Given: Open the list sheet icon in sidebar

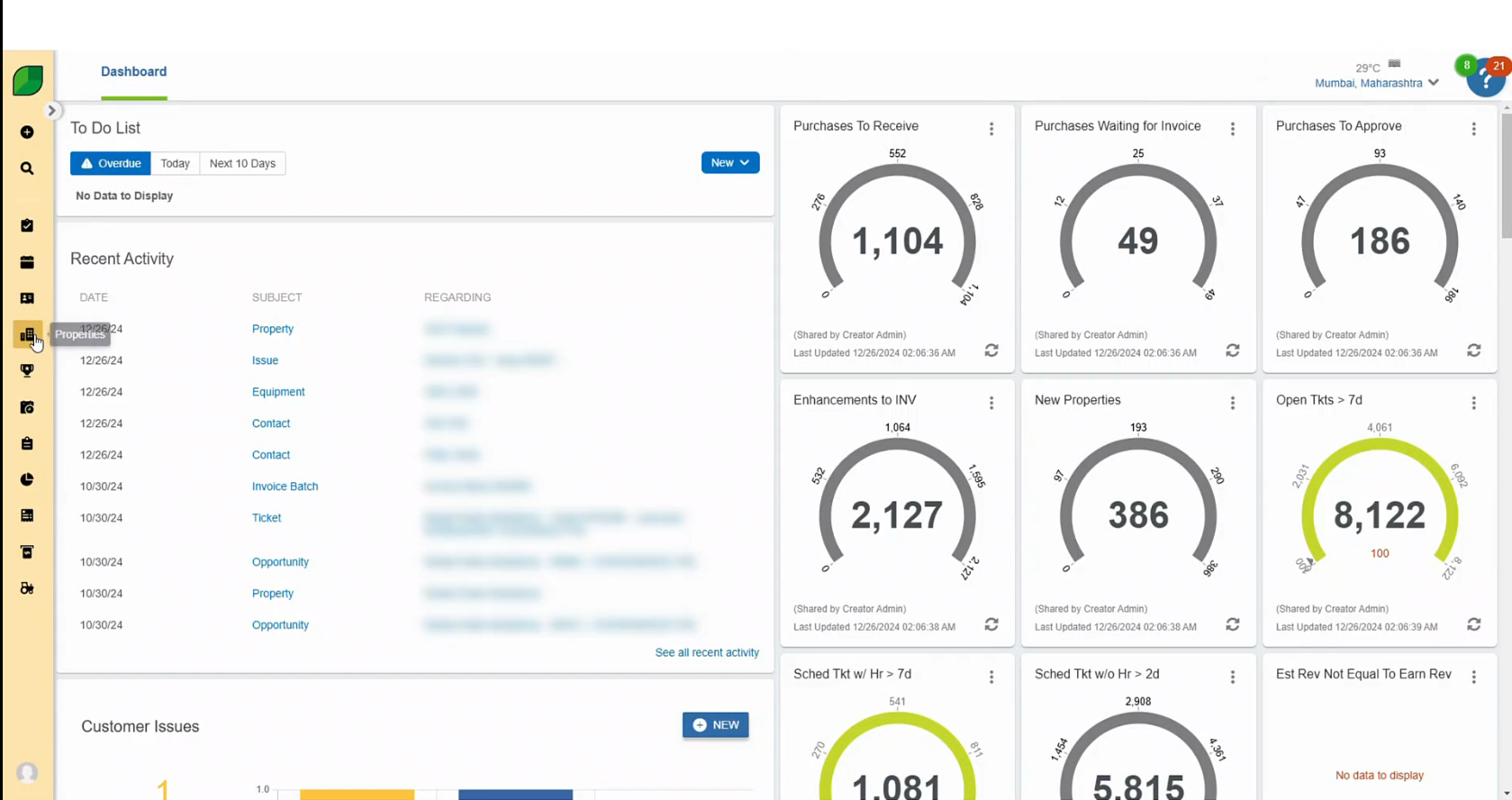Looking at the screenshot, I should (27, 515).
